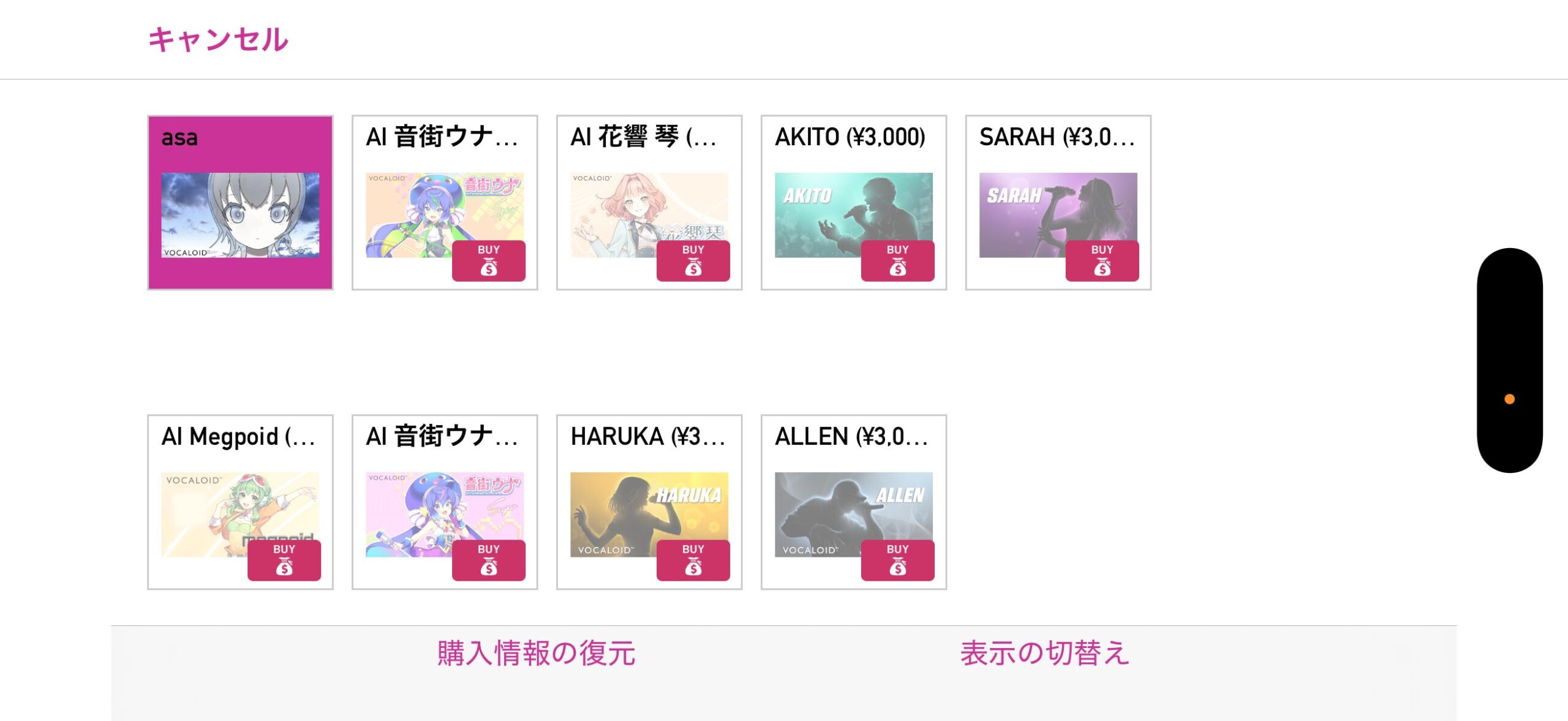Image resolution: width=1568 pixels, height=721 pixels.
Task: Restore purchases via 購入情報の復元
Action: 536,653
